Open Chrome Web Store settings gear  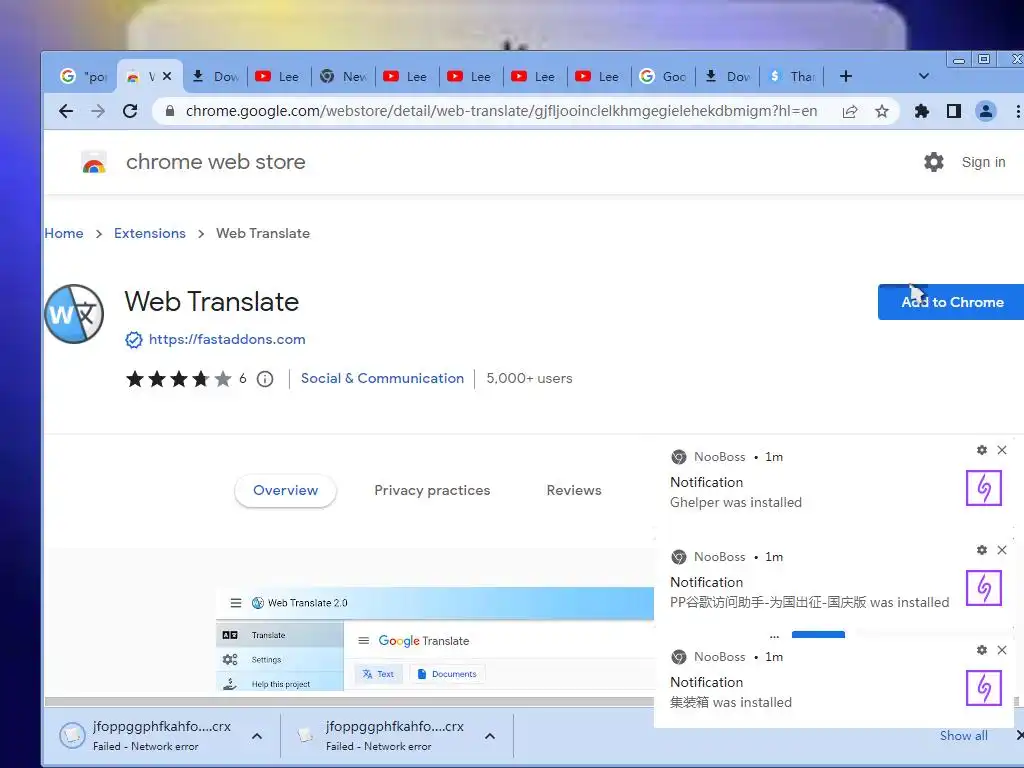pyautogui.click(x=934, y=162)
